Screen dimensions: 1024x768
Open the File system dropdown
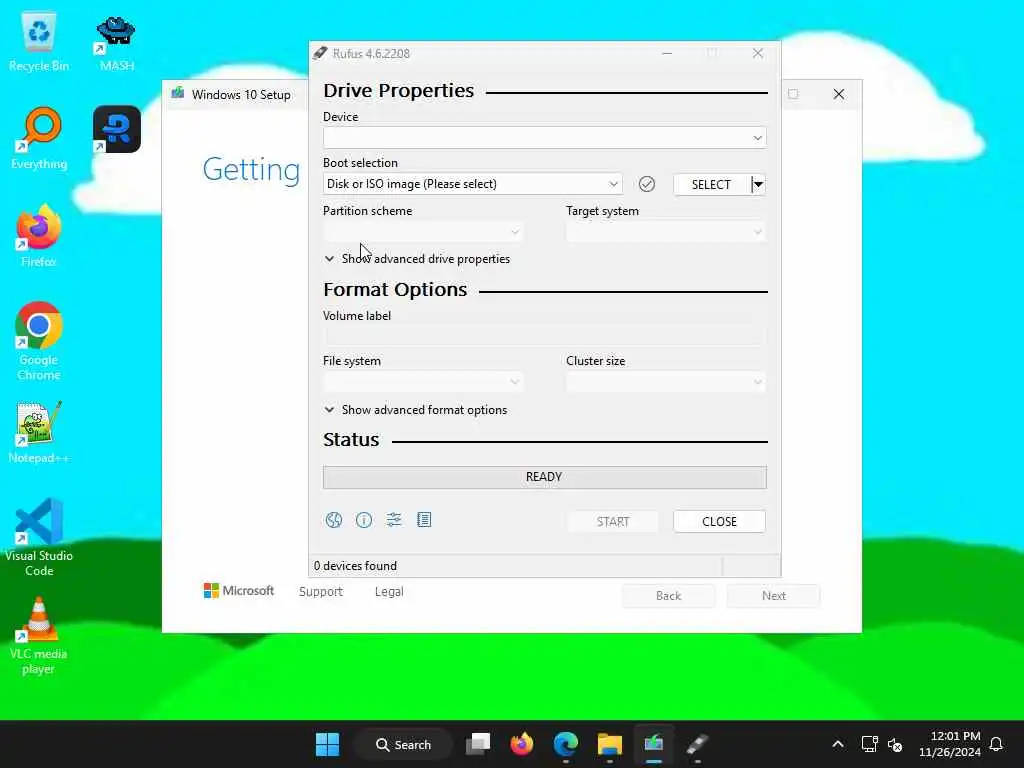(x=423, y=382)
